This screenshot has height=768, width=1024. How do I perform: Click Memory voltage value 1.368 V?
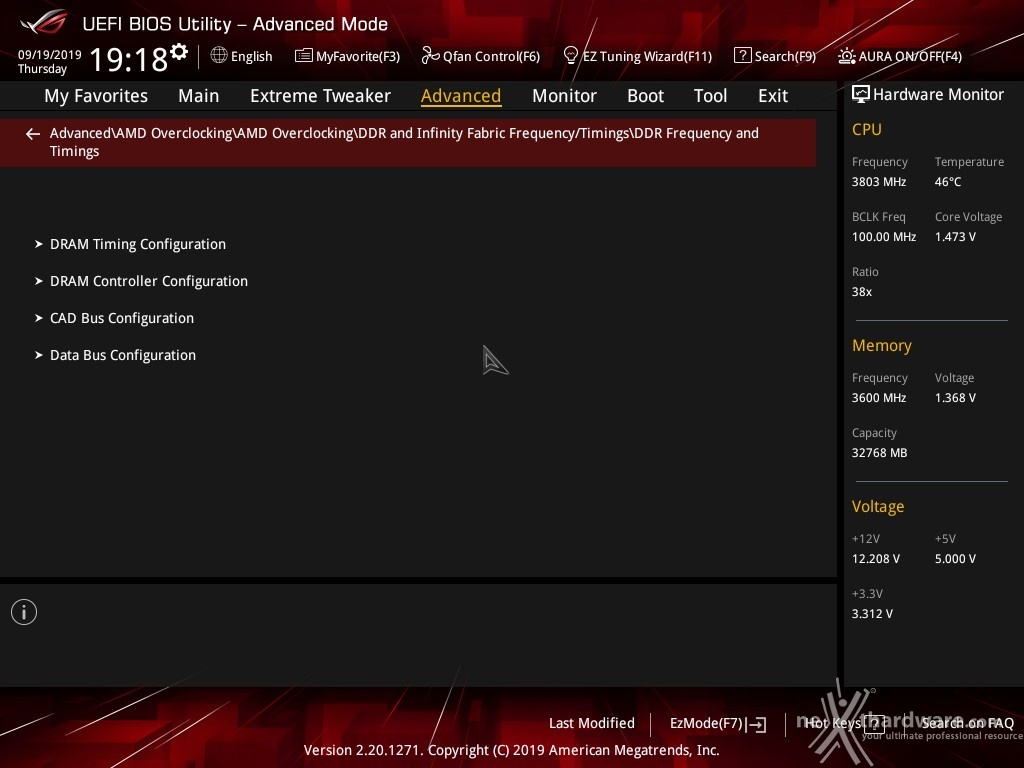[955, 398]
